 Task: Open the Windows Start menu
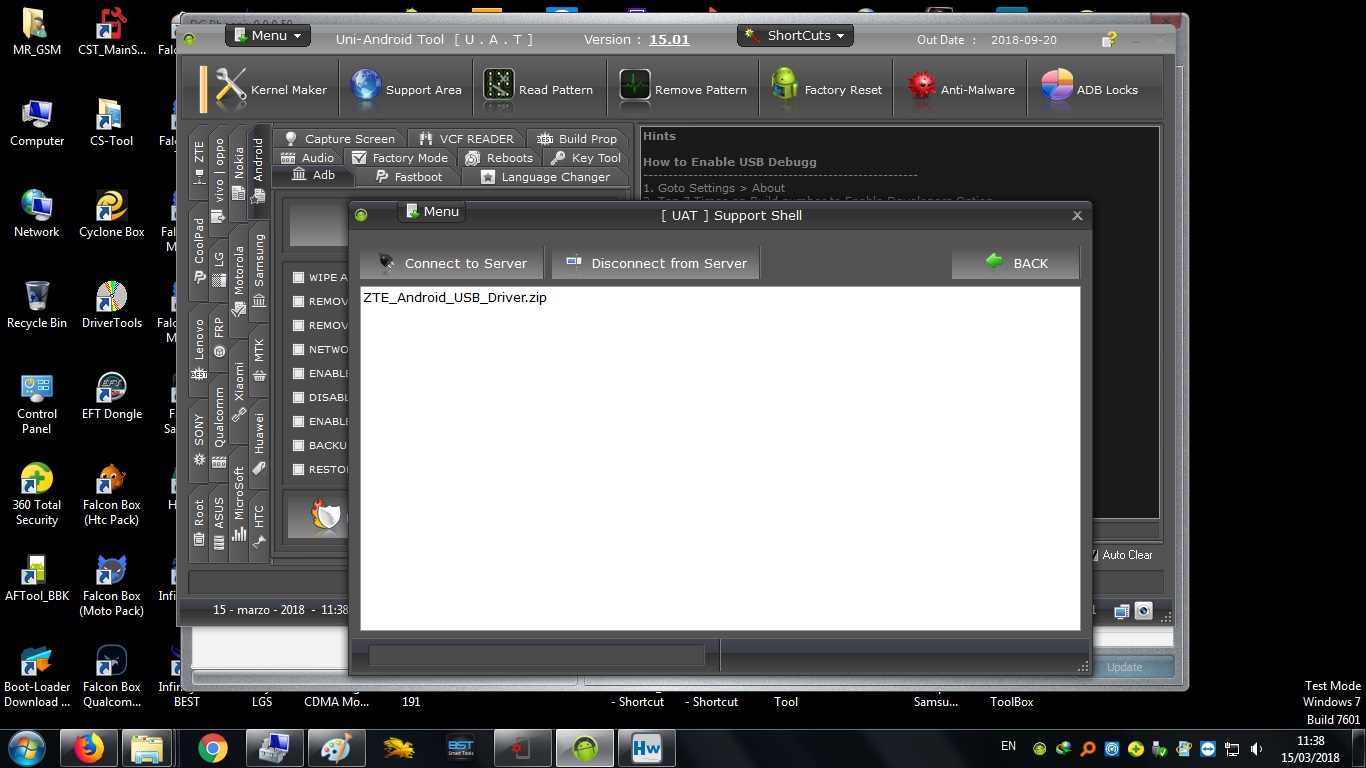(27, 748)
